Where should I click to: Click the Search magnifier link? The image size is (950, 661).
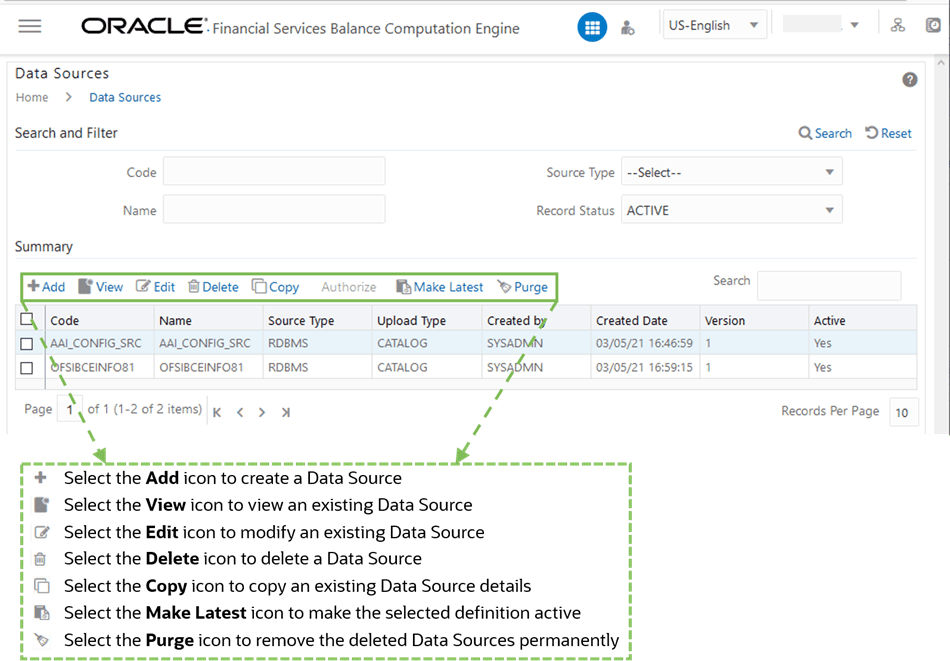825,133
